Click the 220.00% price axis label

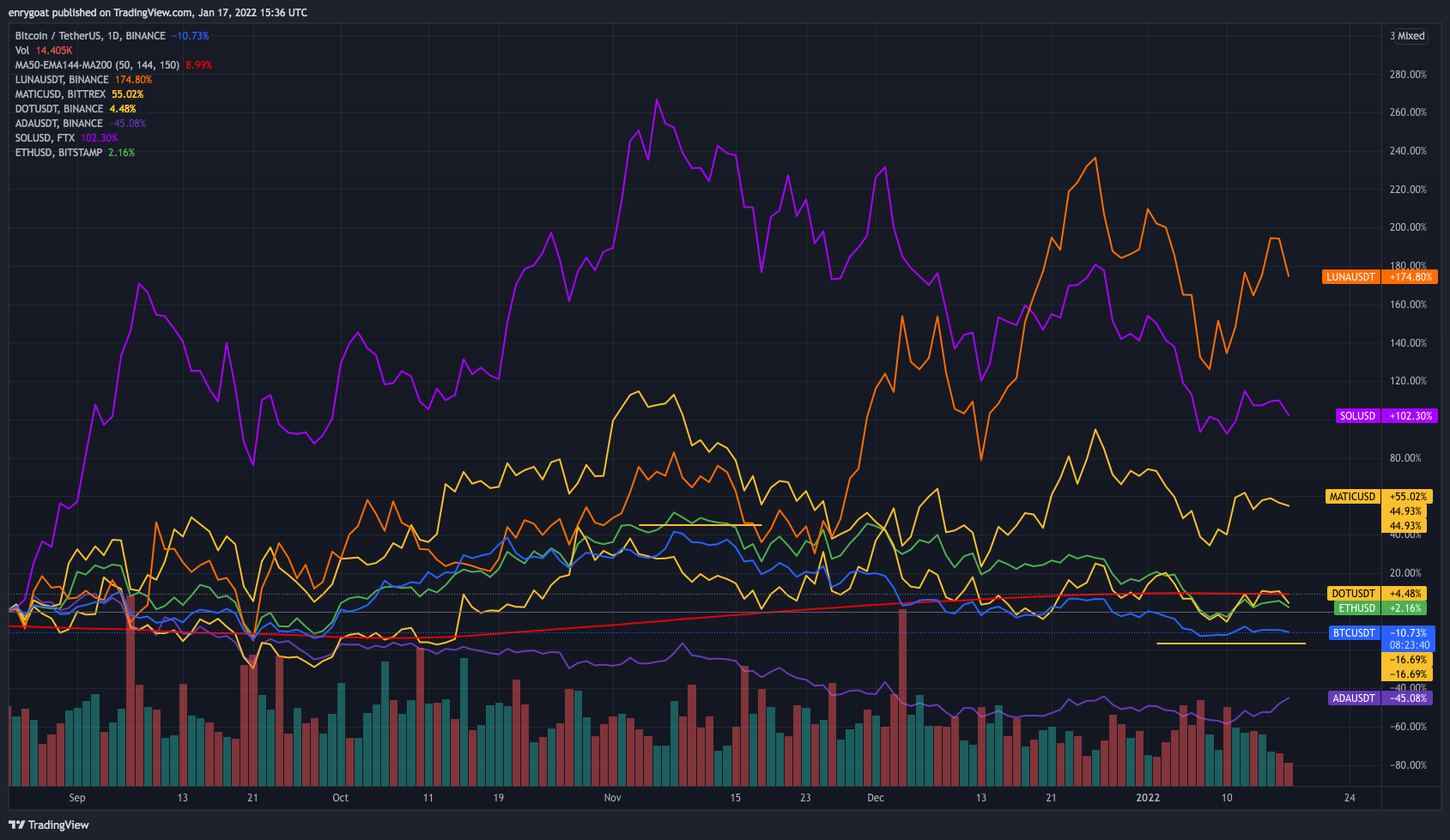point(1408,190)
